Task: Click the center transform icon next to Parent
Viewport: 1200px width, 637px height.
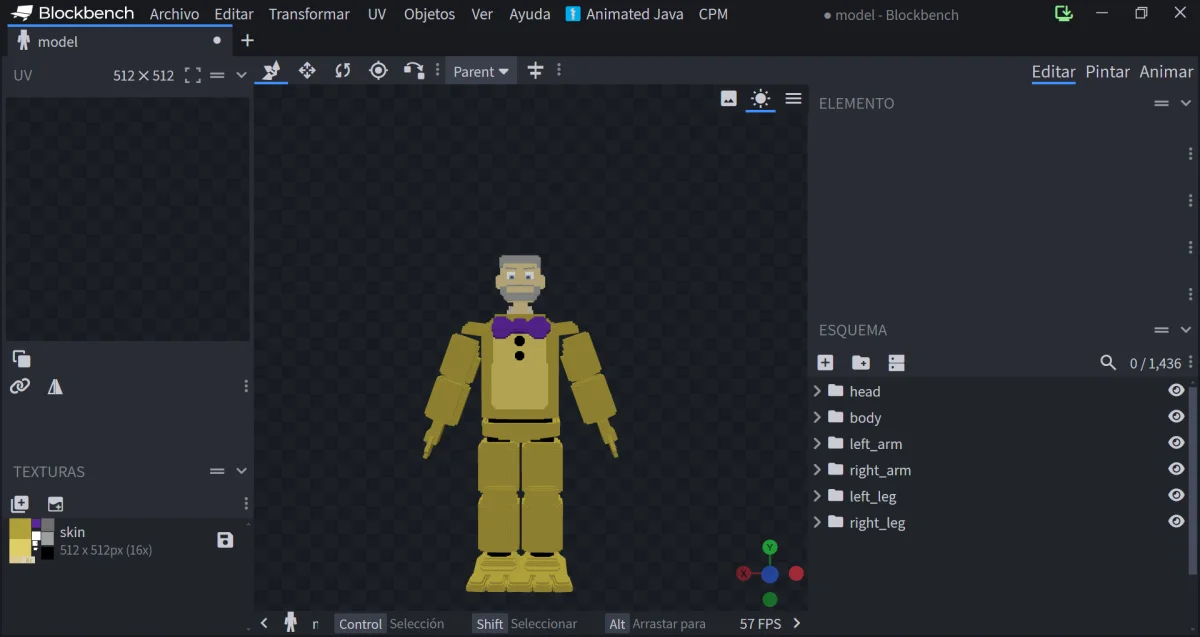Action: tap(535, 70)
